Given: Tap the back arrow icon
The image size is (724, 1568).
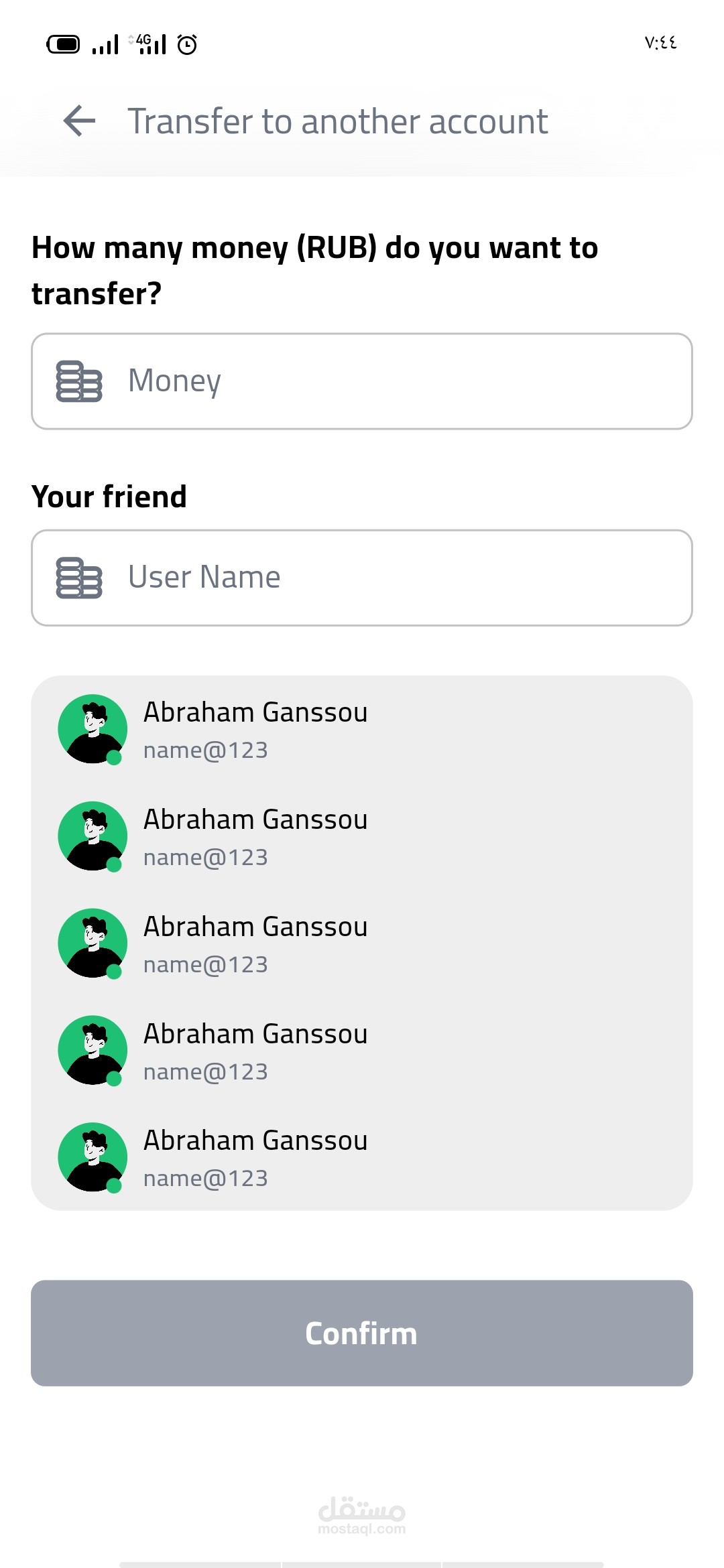Looking at the screenshot, I should click(80, 121).
